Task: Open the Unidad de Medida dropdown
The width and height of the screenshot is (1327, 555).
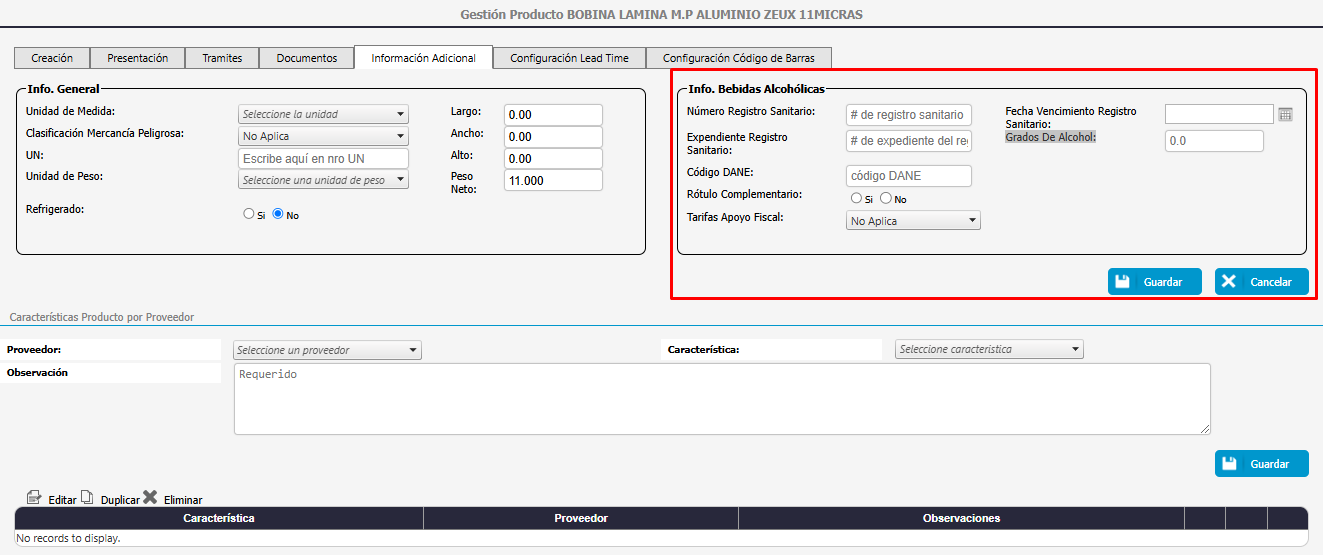Action: point(323,114)
